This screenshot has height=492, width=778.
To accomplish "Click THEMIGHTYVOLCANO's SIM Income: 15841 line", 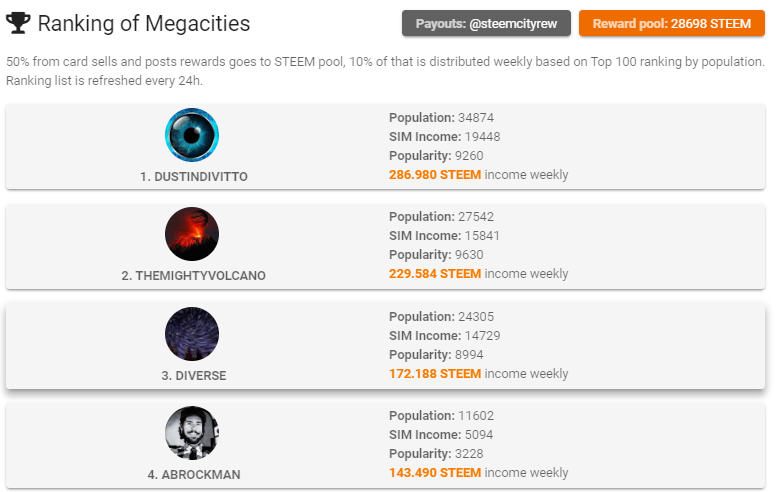I will point(444,236).
